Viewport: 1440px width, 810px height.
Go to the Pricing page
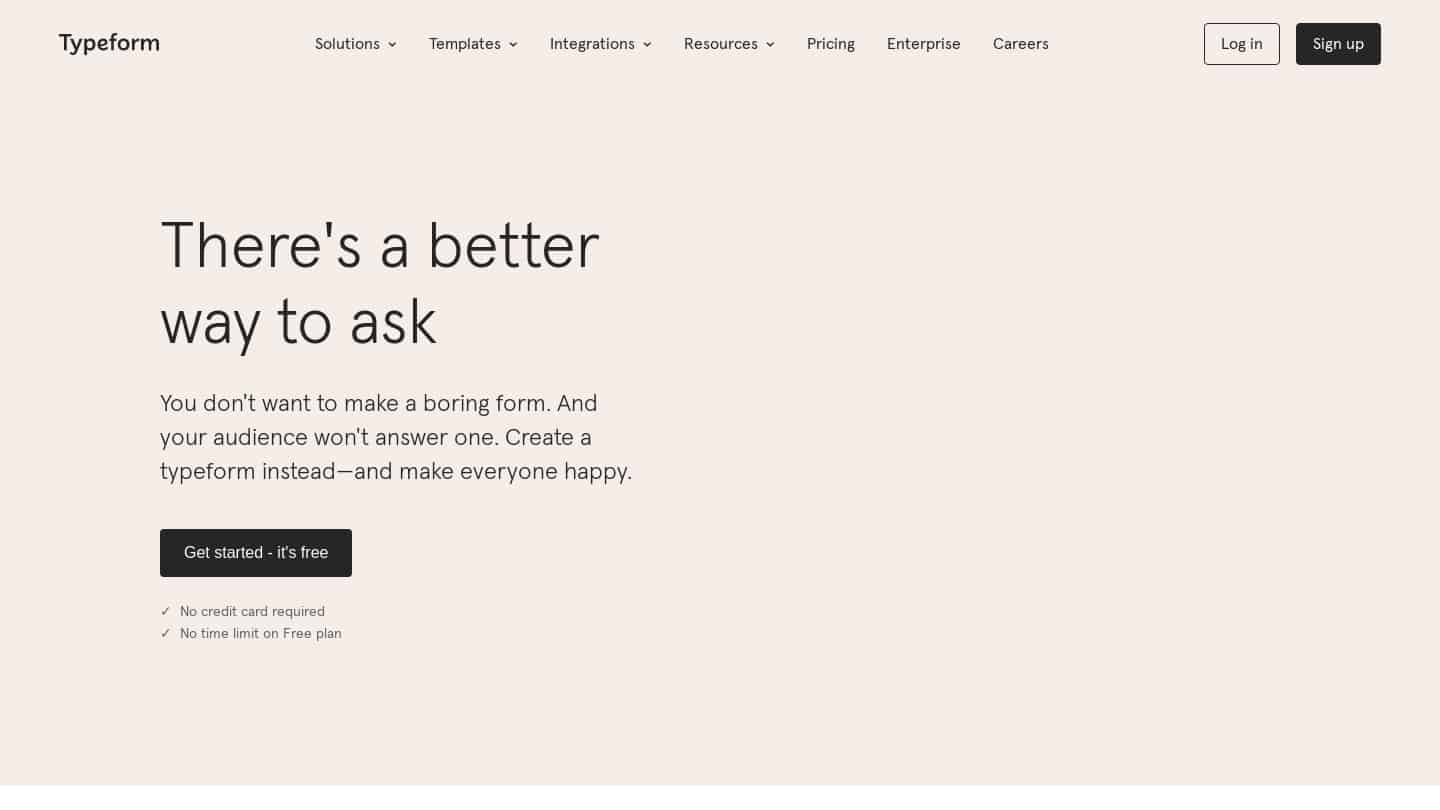click(x=831, y=44)
